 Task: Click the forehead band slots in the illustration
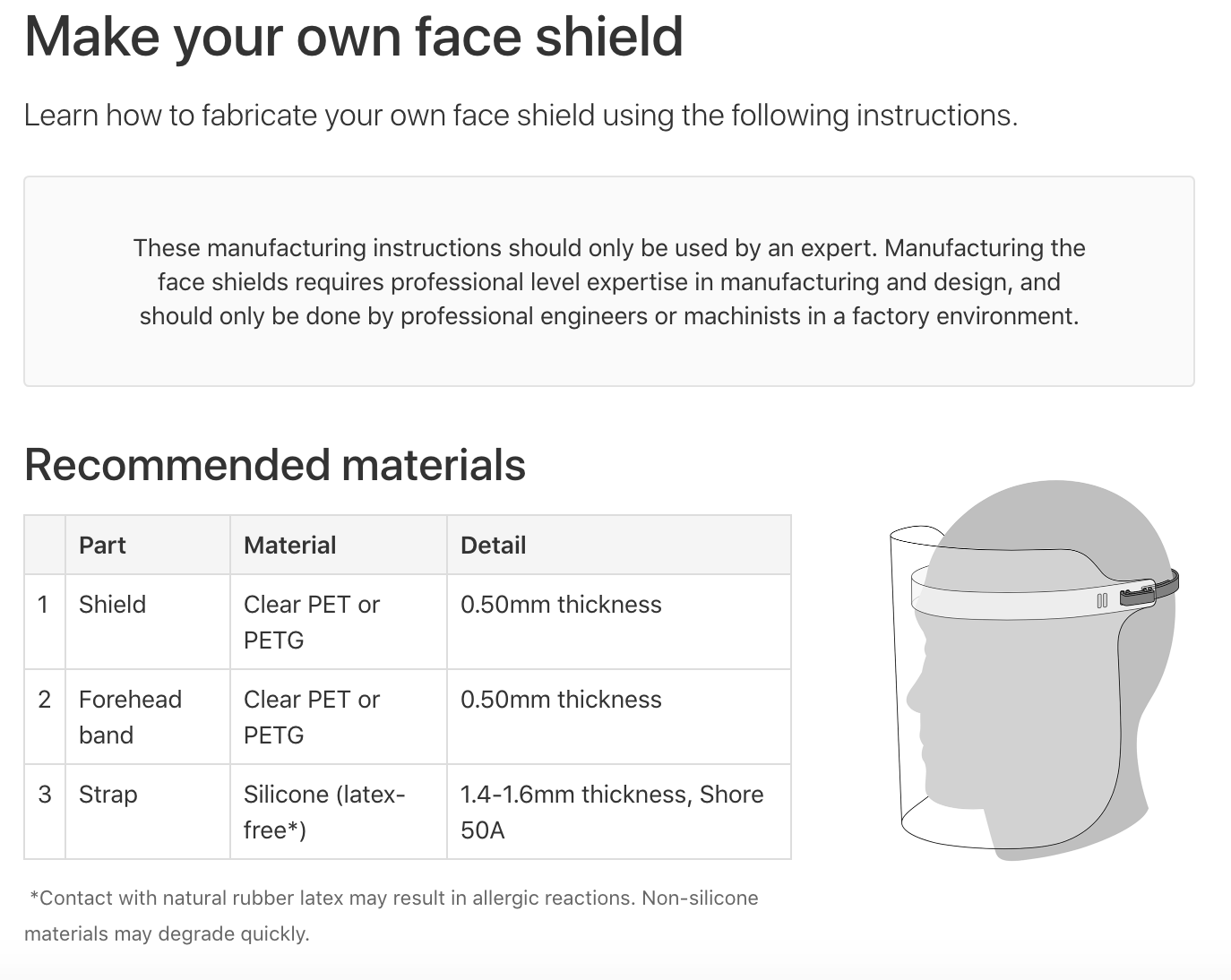[1102, 600]
